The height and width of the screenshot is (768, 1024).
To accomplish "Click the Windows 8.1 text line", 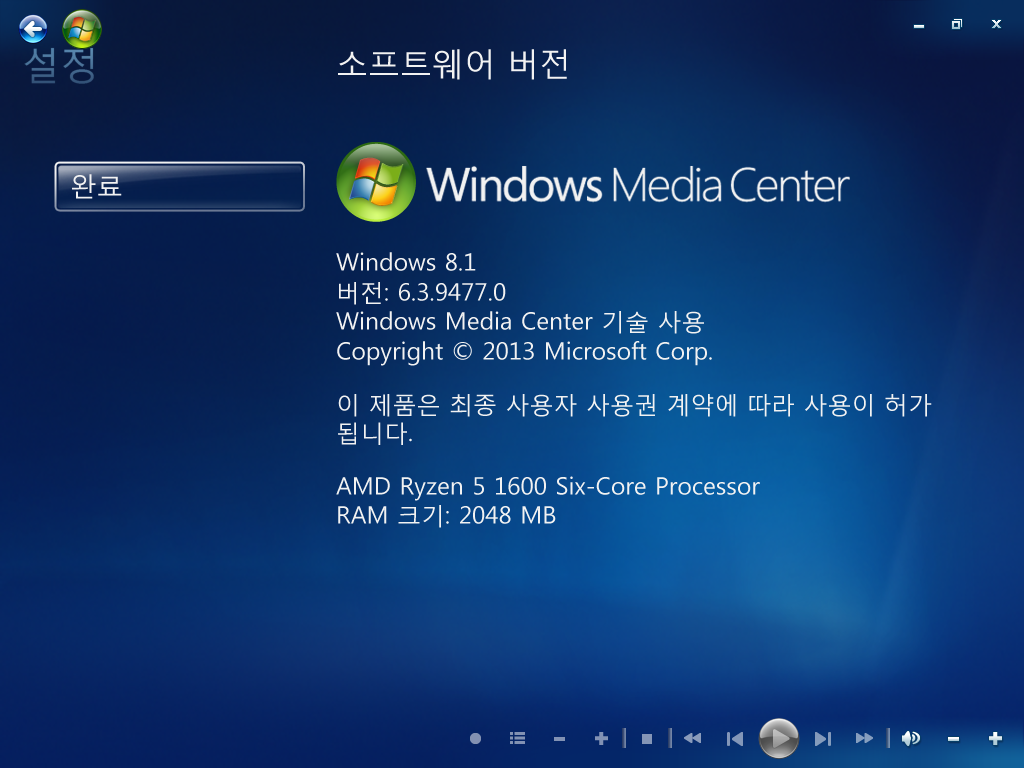I will pyautogui.click(x=406, y=262).
